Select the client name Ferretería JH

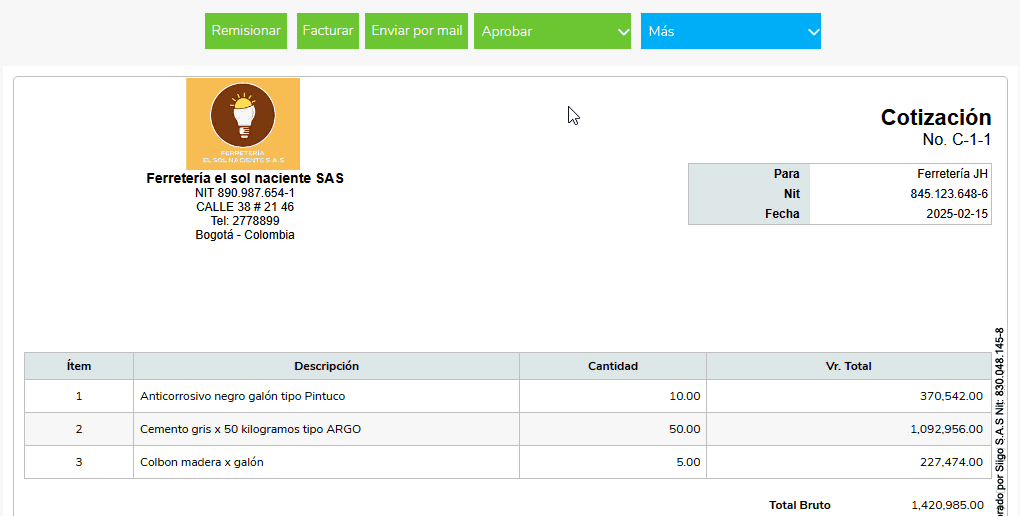click(952, 174)
